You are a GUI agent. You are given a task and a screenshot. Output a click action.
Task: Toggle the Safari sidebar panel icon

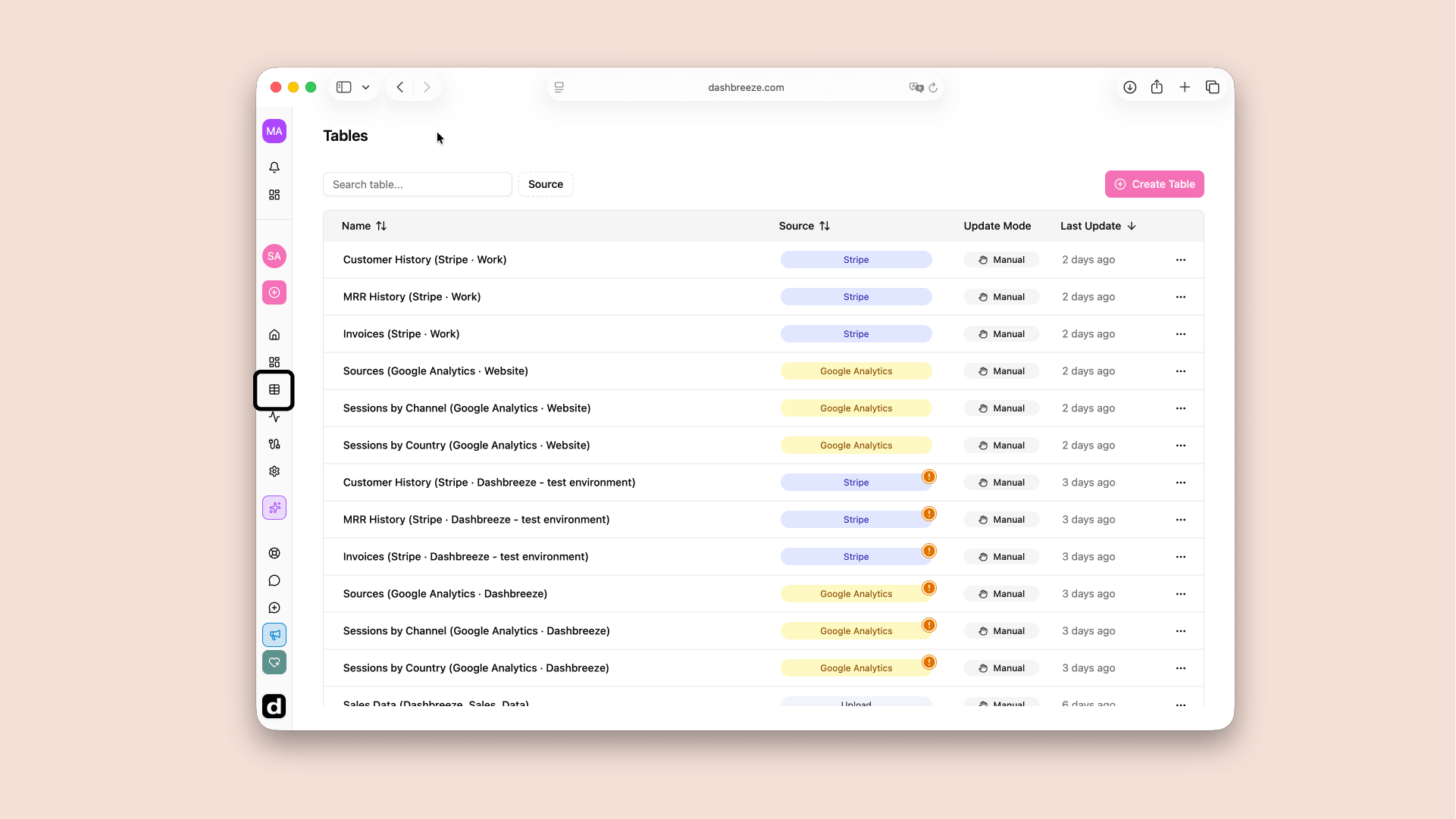click(344, 87)
